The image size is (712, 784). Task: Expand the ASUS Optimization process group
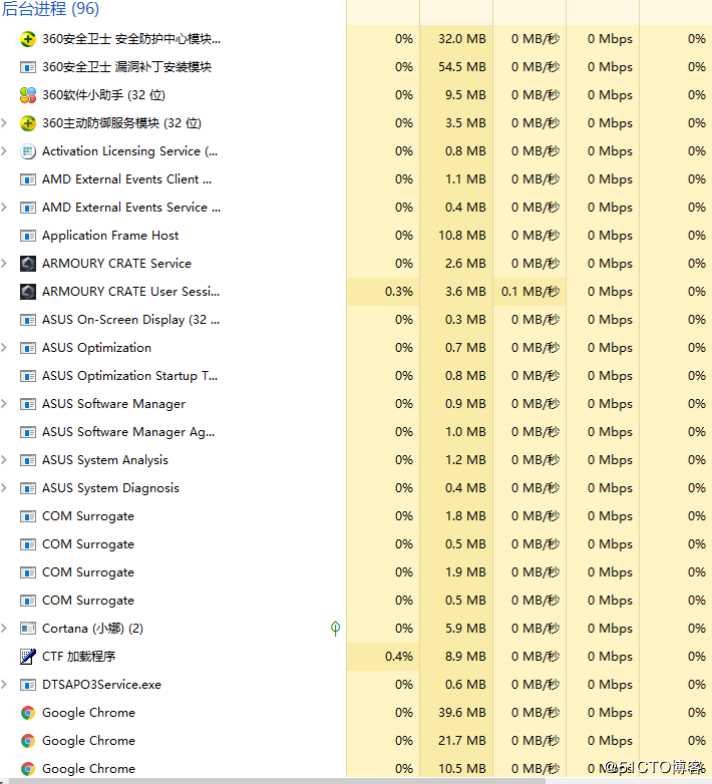coord(4,348)
